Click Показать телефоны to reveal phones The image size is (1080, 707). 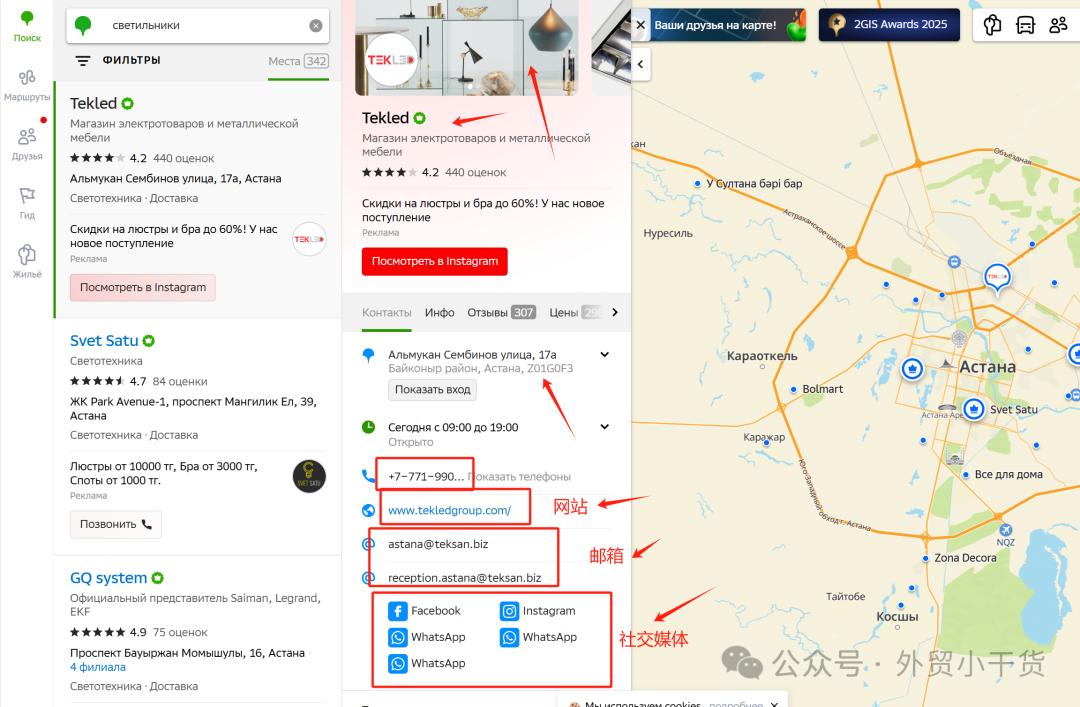tap(519, 476)
